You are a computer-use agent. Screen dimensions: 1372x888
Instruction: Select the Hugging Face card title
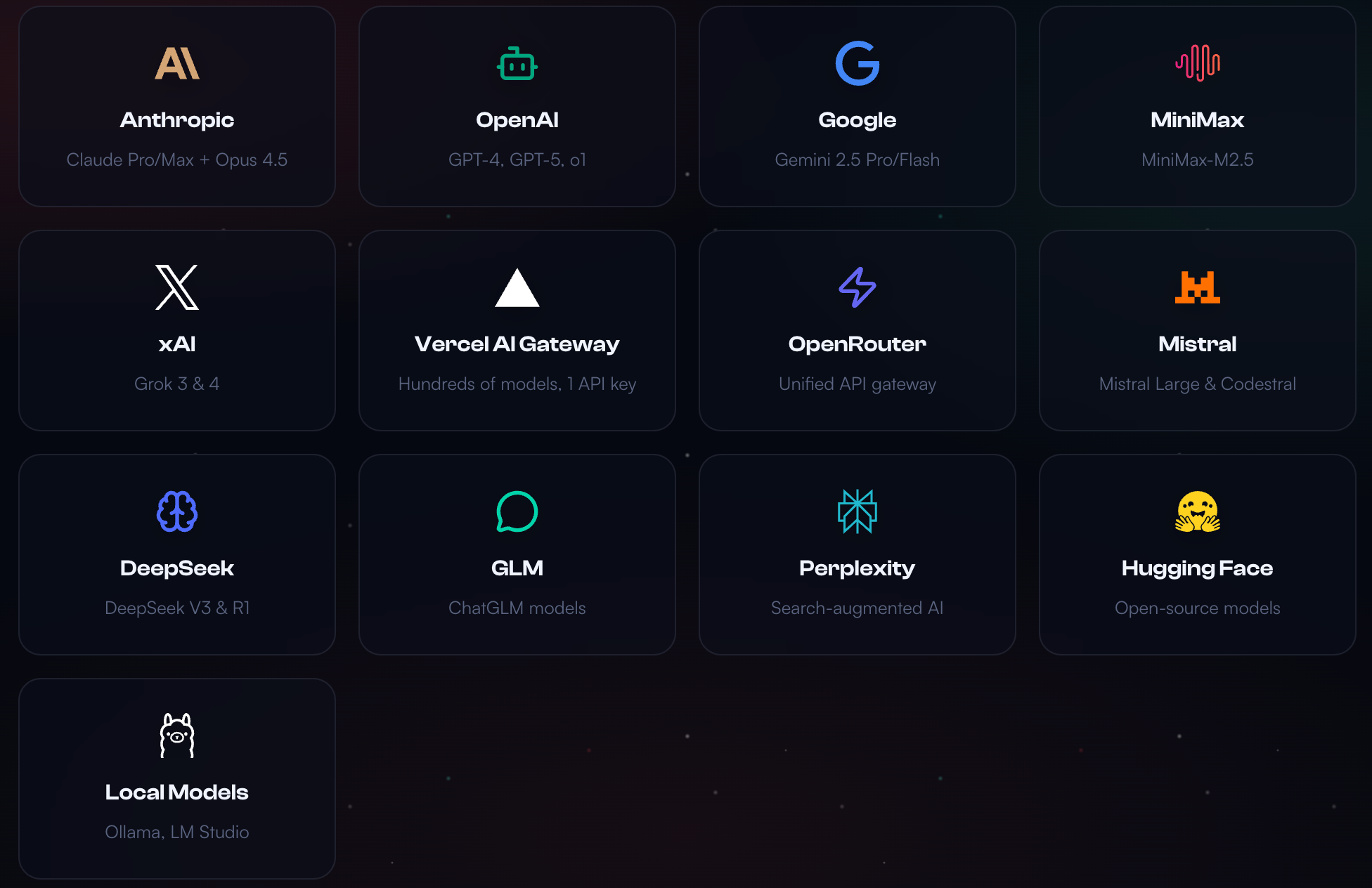[1198, 568]
